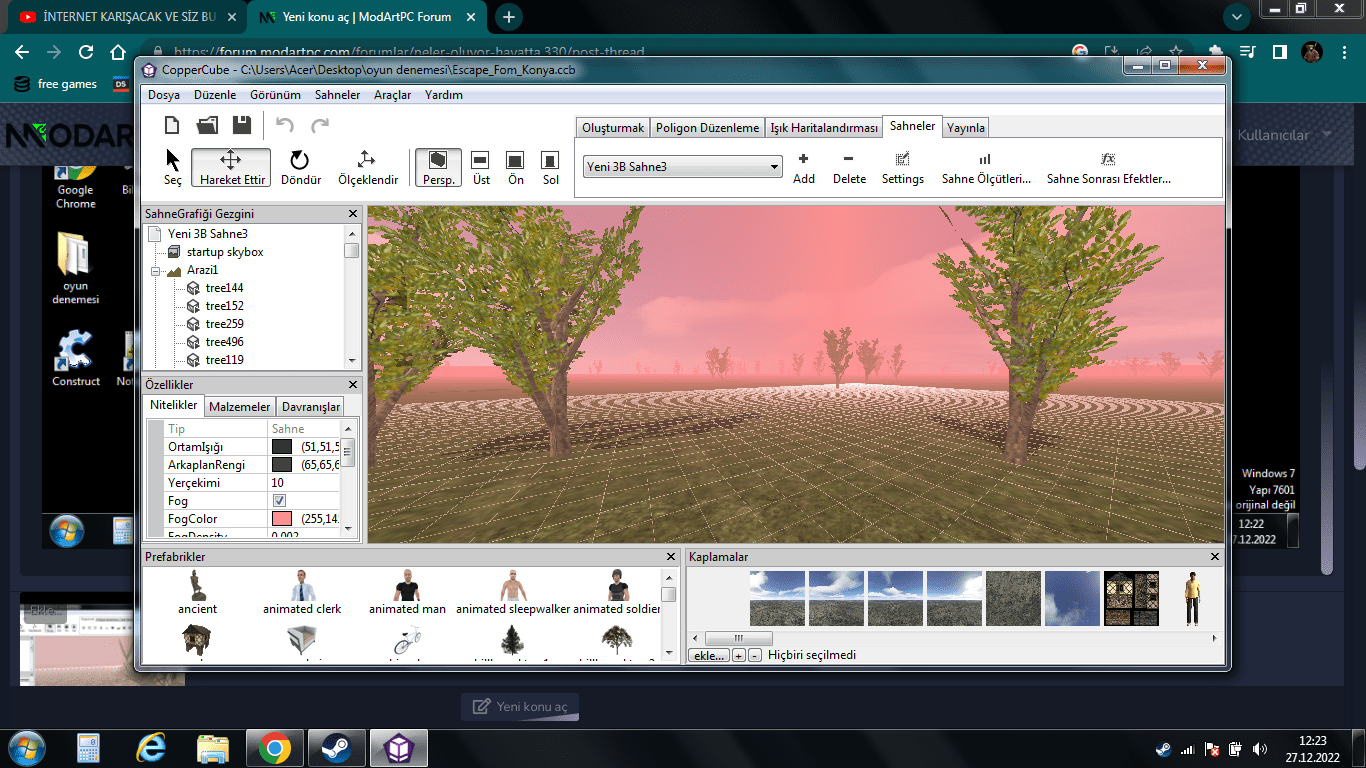Select the ornate window texture thumbnail
The image size is (1366, 768).
[x=1131, y=599]
